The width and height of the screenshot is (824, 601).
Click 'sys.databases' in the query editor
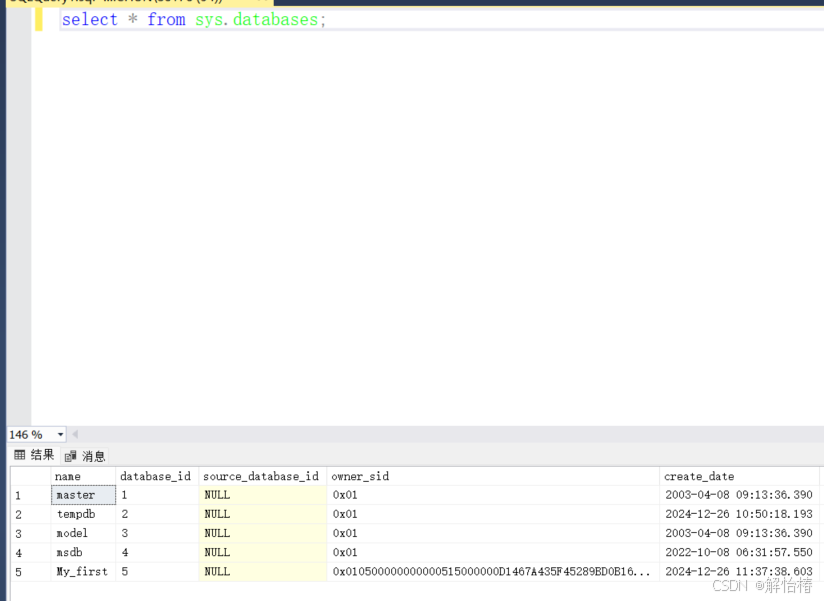257,20
